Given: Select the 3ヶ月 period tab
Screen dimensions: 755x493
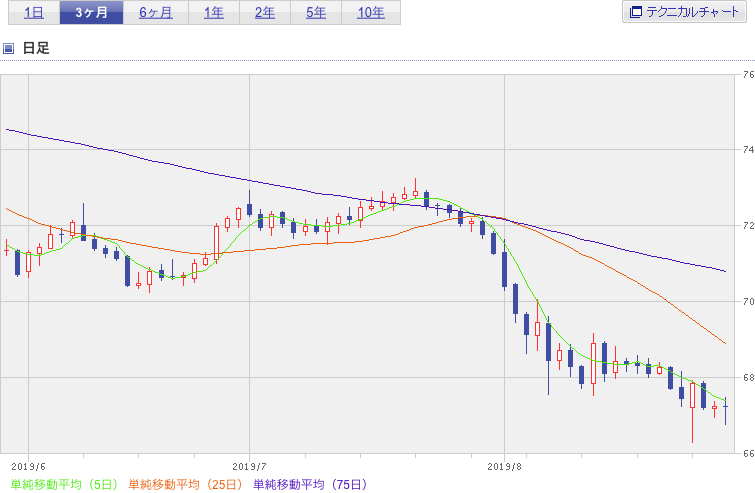Looking at the screenshot, I should pyautogui.click(x=91, y=12).
